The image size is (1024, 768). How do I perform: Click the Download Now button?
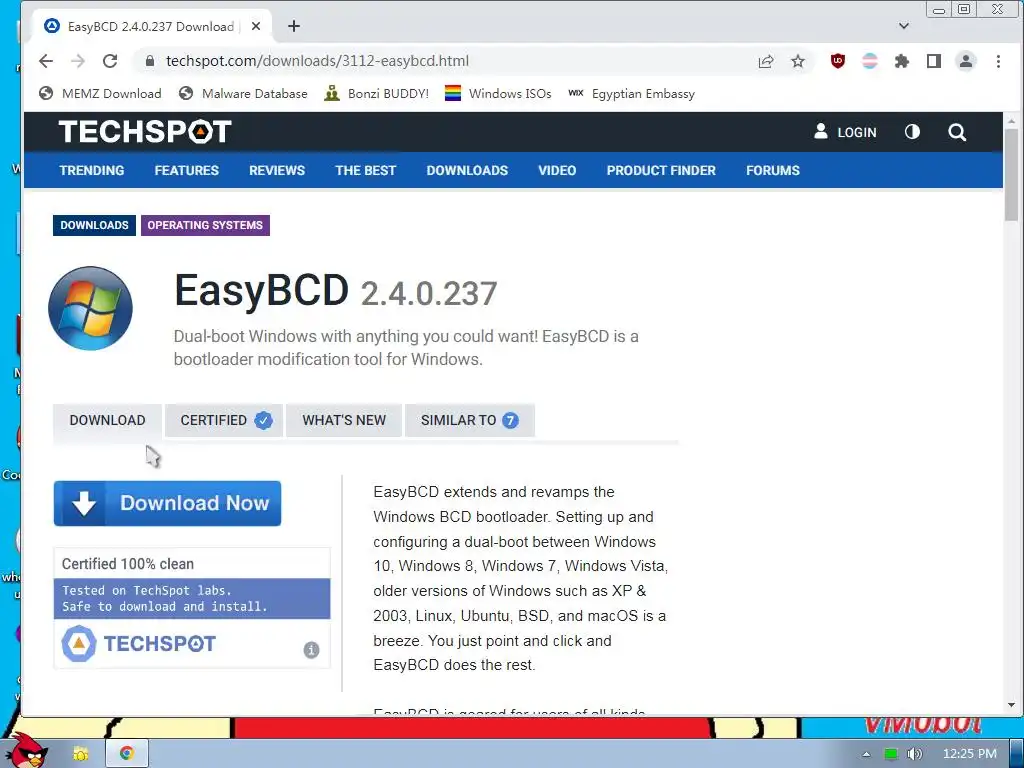[167, 504]
